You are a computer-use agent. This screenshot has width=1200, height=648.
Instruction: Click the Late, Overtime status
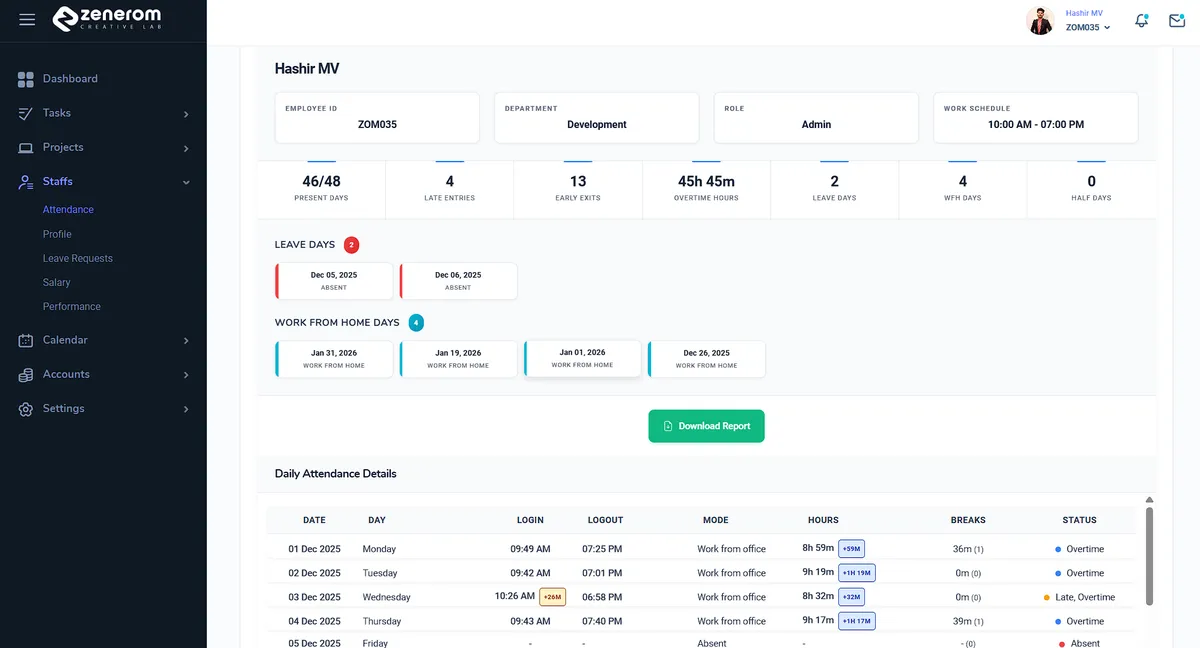pos(1079,597)
